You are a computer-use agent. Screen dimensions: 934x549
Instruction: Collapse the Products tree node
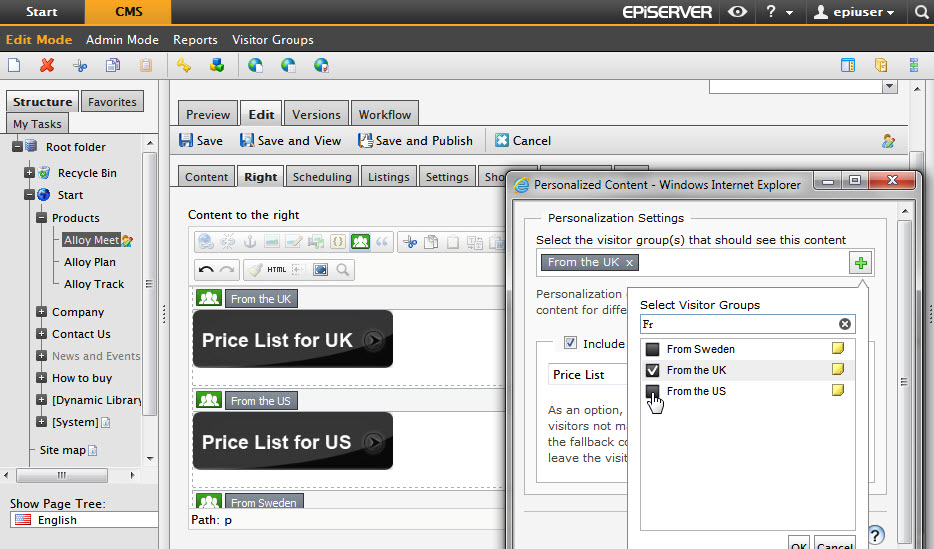click(x=41, y=218)
